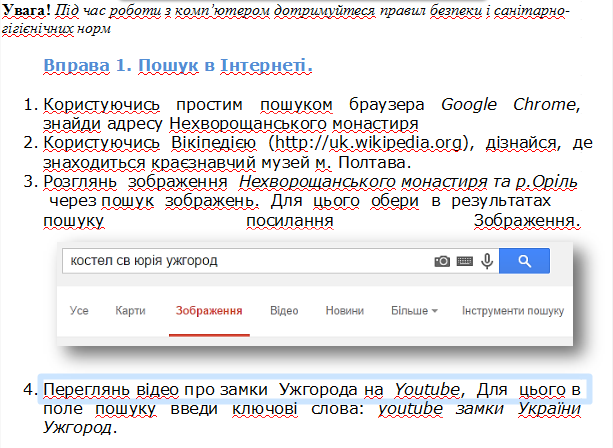Go to the Відео tab
The width and height of the screenshot is (613, 448).
pyautogui.click(x=284, y=311)
